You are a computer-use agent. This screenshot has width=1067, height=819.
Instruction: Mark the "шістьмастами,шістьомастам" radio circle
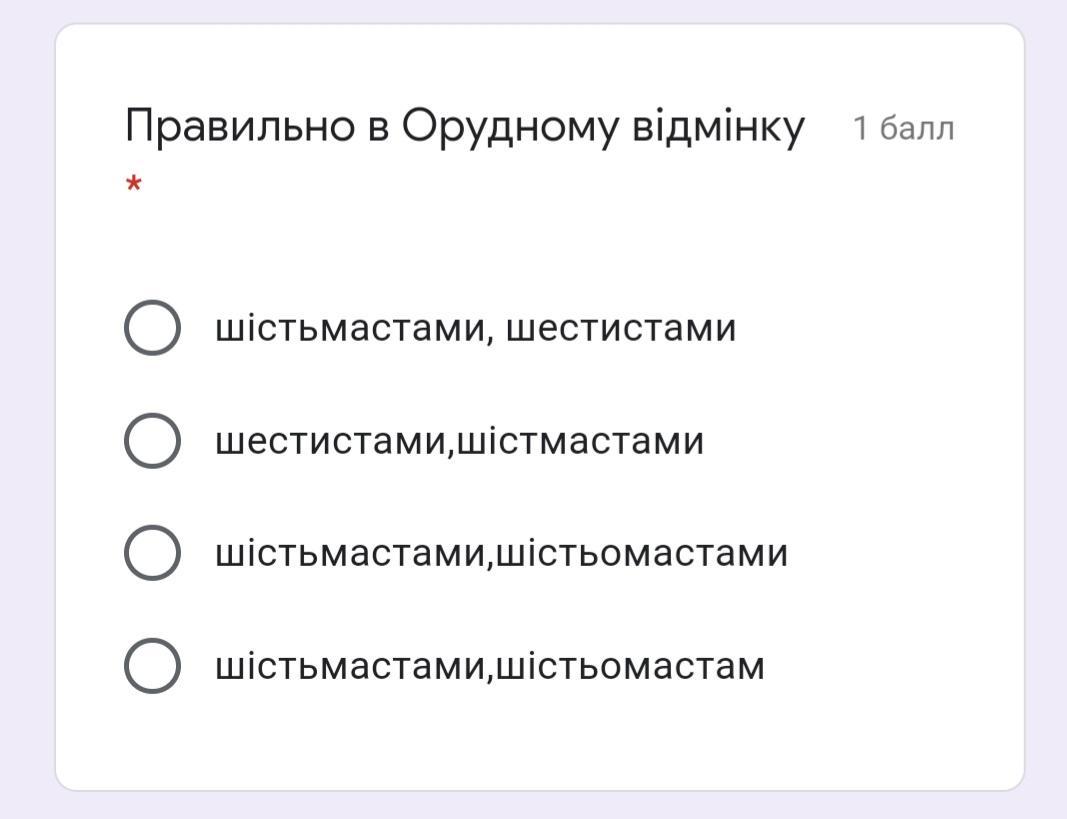(x=152, y=666)
